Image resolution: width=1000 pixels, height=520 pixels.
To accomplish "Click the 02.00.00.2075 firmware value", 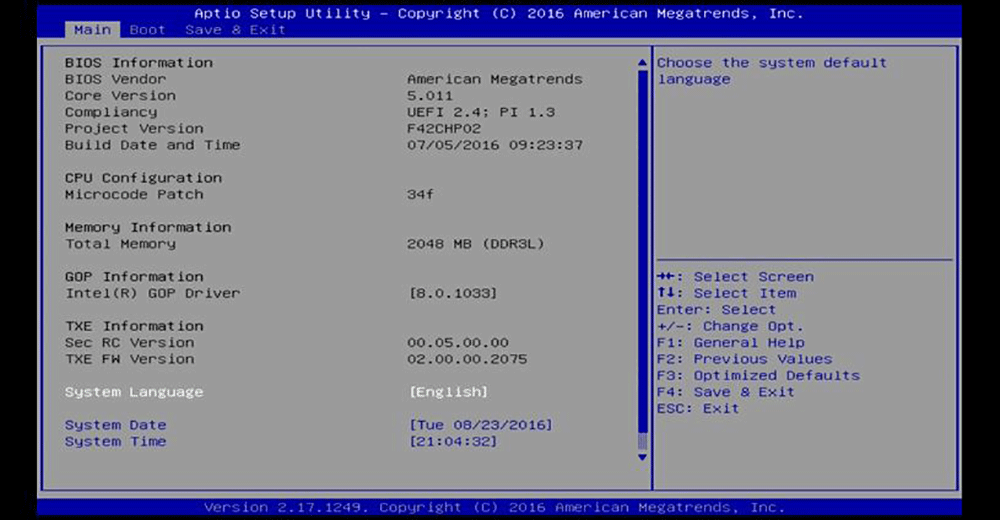I will tap(467, 359).
